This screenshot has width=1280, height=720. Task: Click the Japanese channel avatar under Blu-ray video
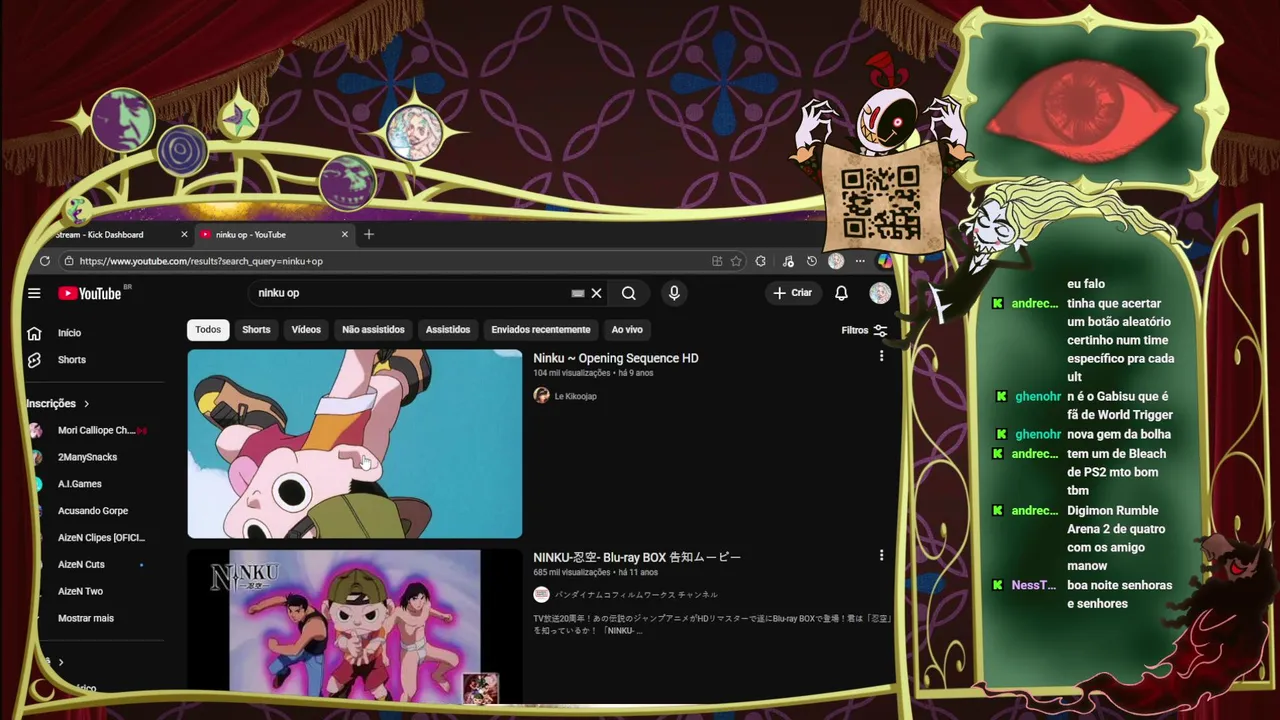tap(542, 594)
